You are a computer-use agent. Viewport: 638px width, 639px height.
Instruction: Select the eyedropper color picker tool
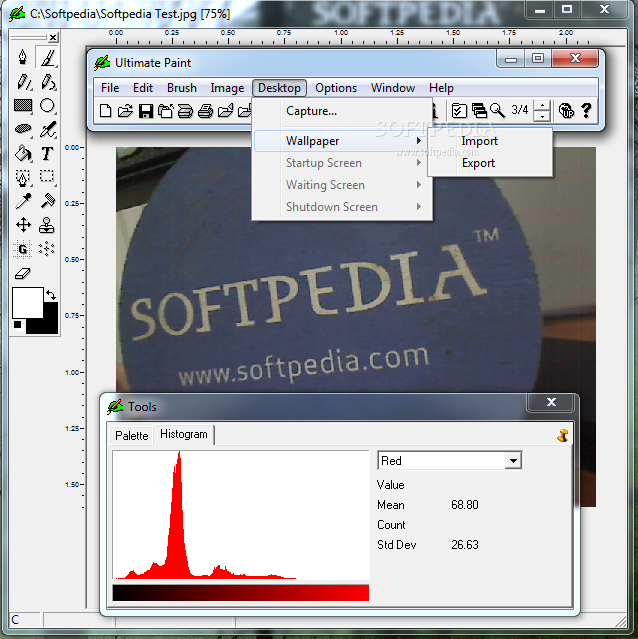coord(23,201)
